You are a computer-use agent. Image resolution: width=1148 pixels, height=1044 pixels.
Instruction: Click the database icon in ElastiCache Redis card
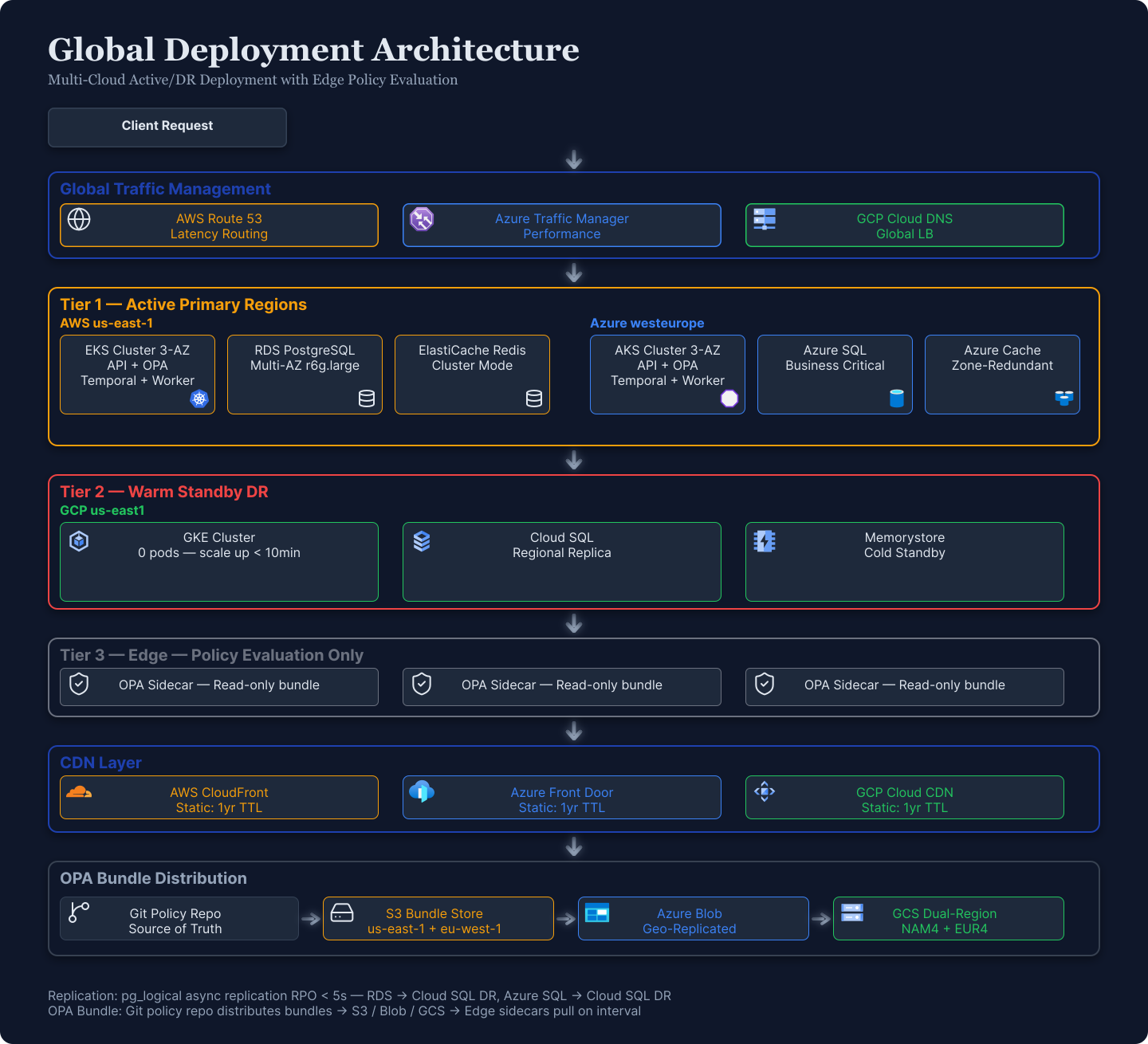[534, 399]
